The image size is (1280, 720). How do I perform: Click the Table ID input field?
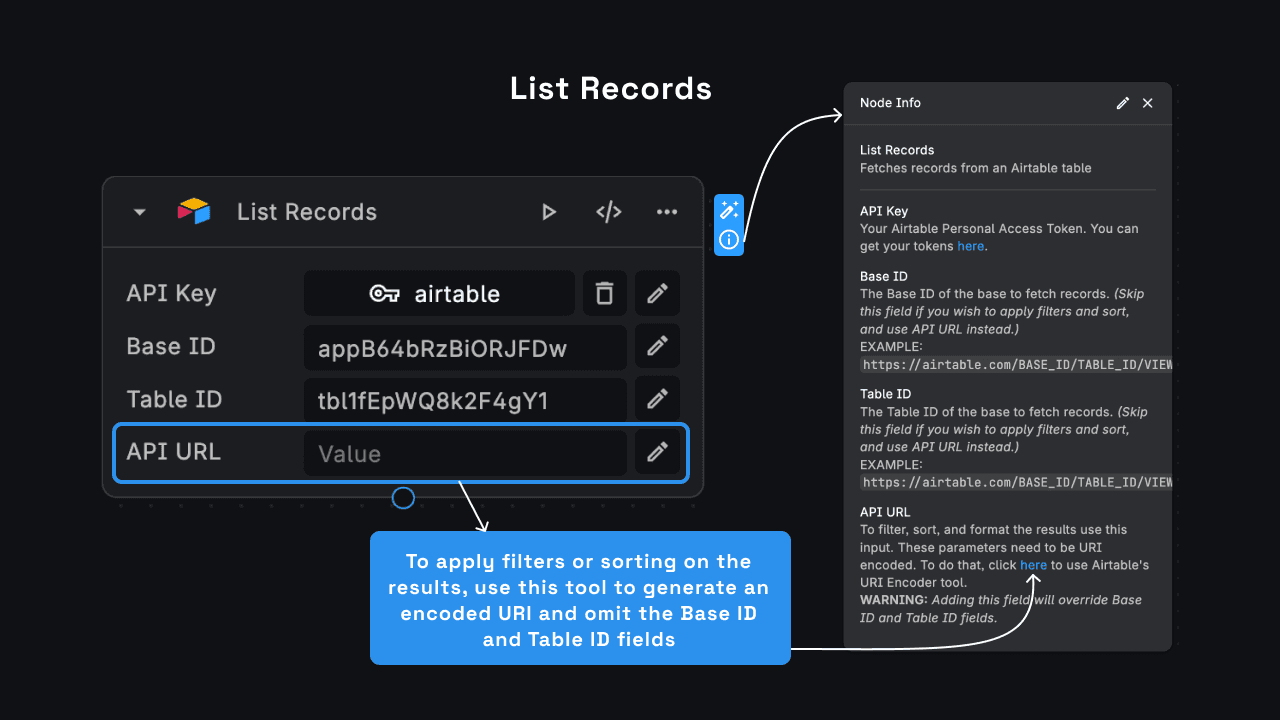(465, 400)
